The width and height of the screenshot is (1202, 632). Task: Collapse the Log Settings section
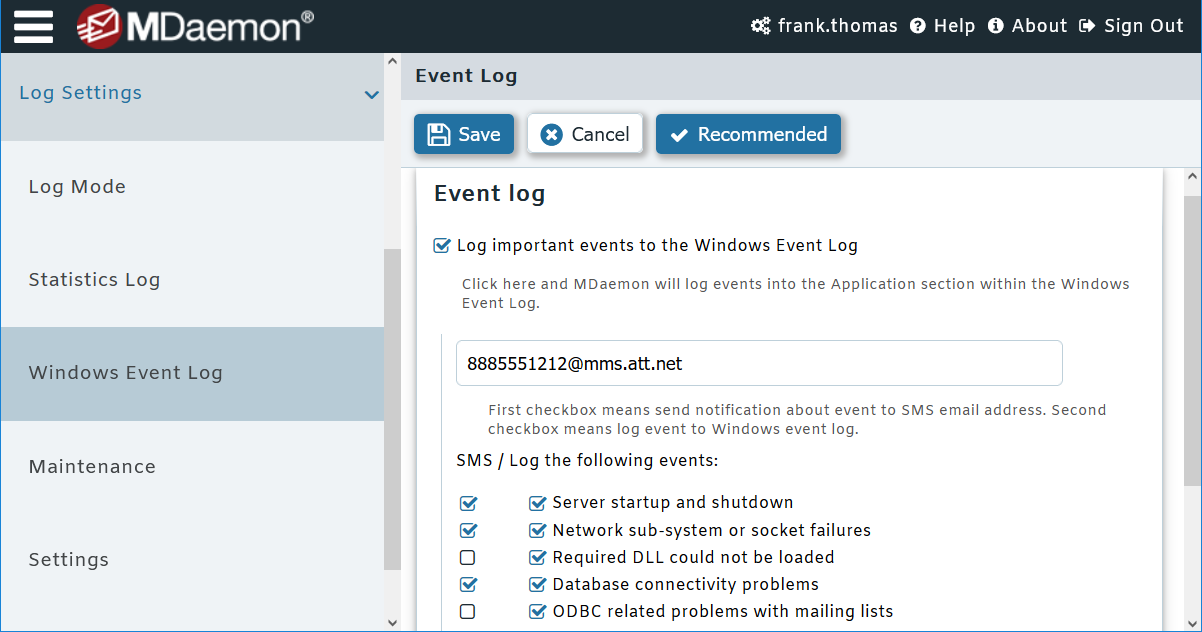coord(372,95)
